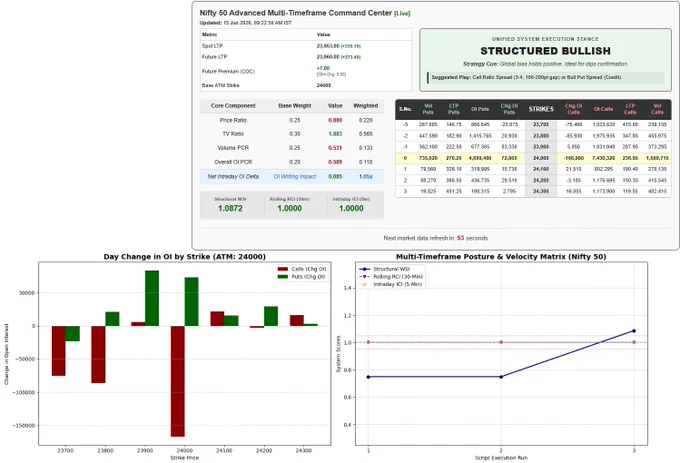This screenshot has width=680, height=463.
Task: Click the green [Live] status tag
Action: coord(402,13)
